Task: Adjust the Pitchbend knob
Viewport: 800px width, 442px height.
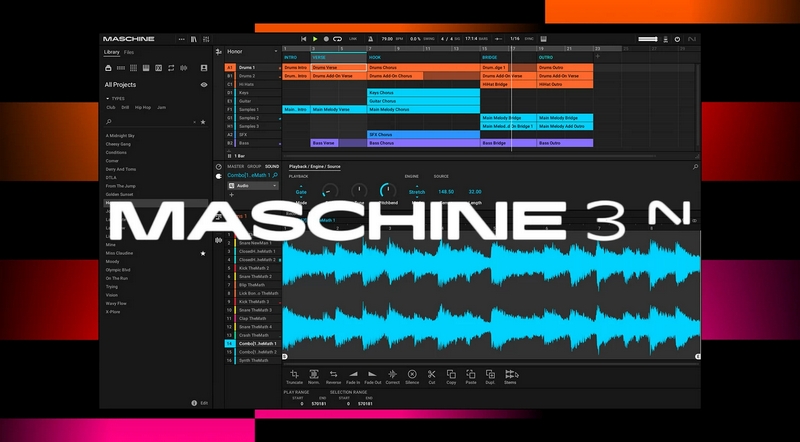Action: click(388, 191)
